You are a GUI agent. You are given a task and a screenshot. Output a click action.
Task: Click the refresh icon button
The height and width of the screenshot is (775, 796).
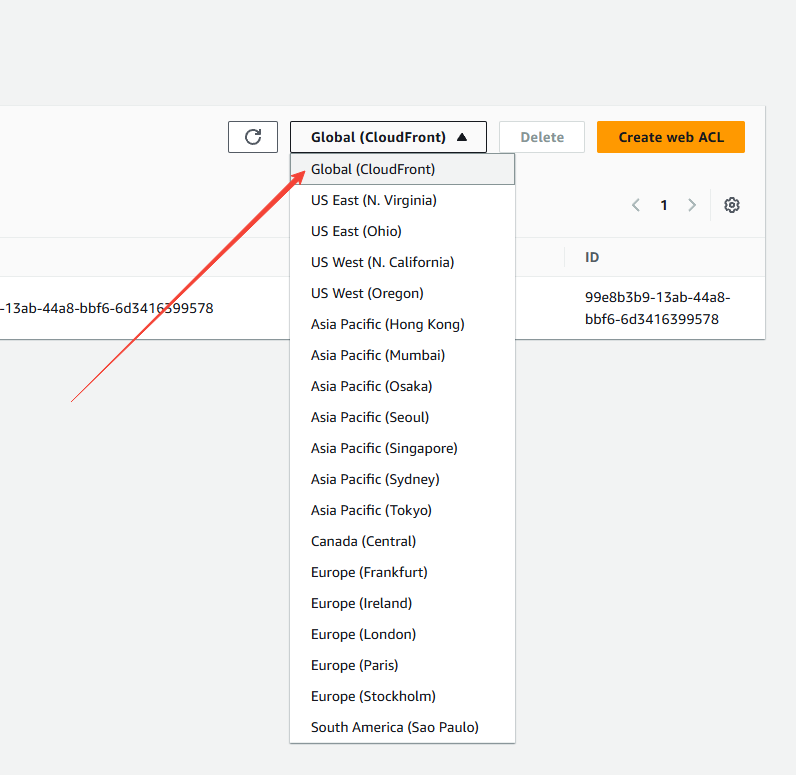[x=253, y=137]
